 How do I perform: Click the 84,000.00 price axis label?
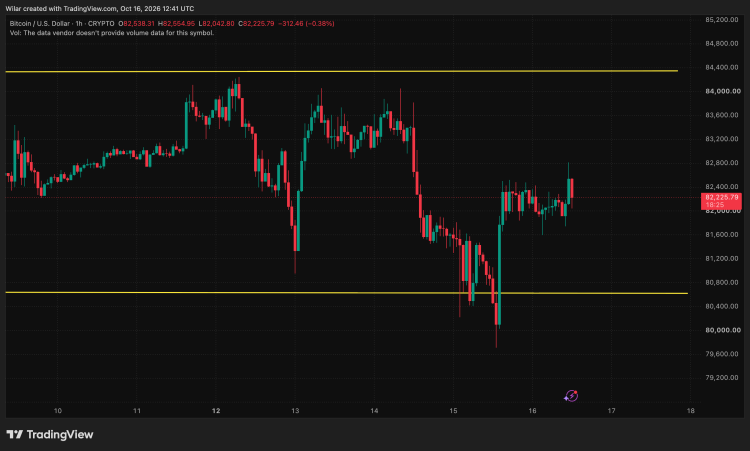[x=723, y=91]
